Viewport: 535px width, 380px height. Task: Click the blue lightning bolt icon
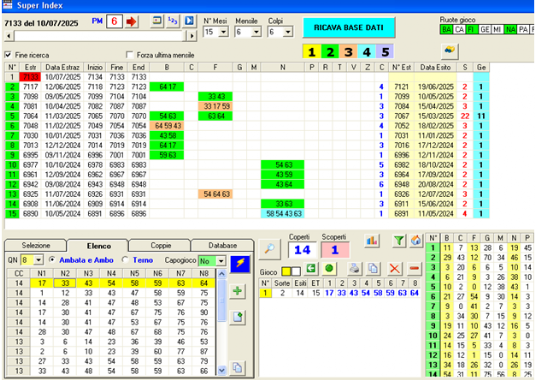[240, 264]
